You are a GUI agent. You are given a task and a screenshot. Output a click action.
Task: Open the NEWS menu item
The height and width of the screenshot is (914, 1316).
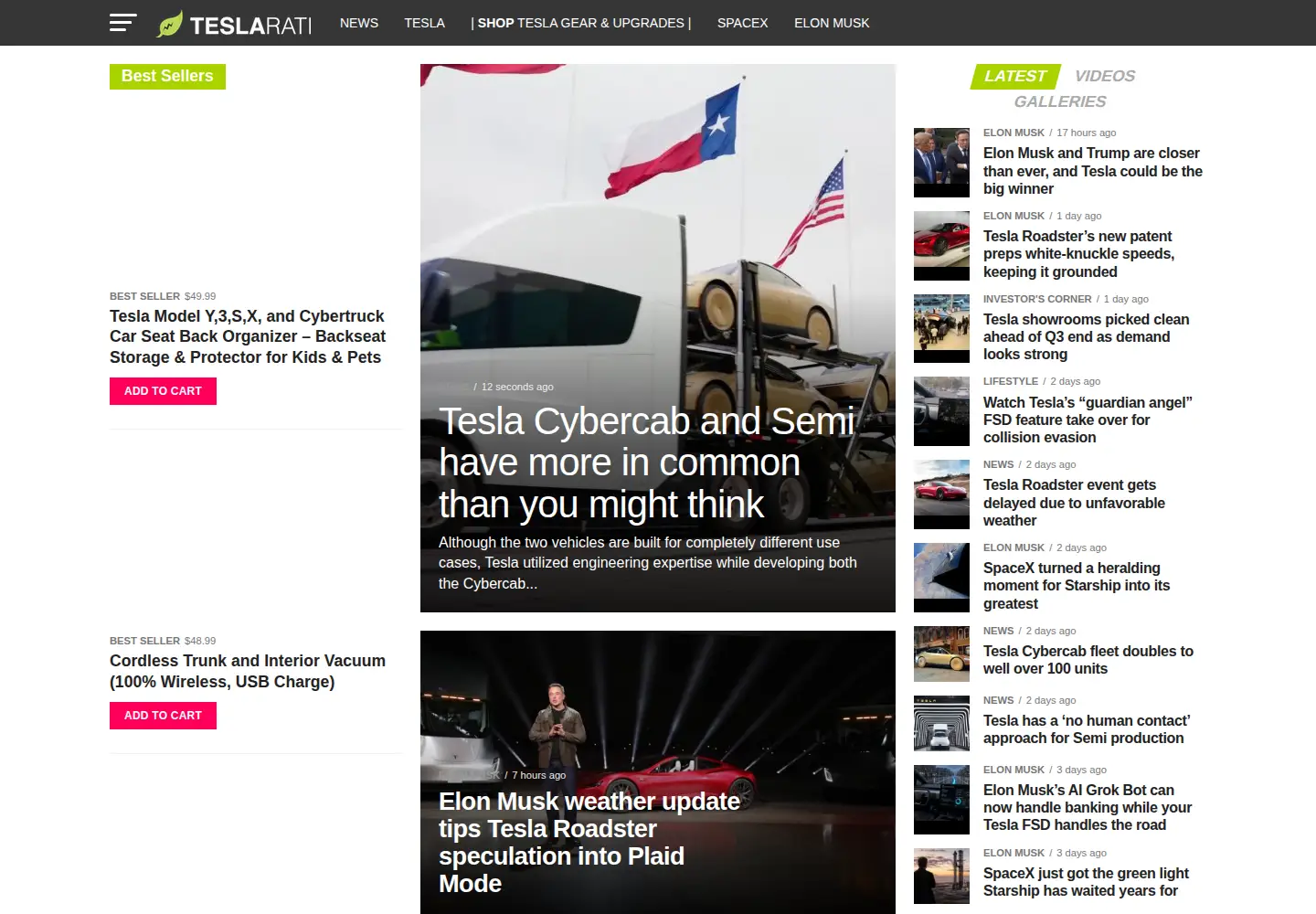(x=359, y=23)
